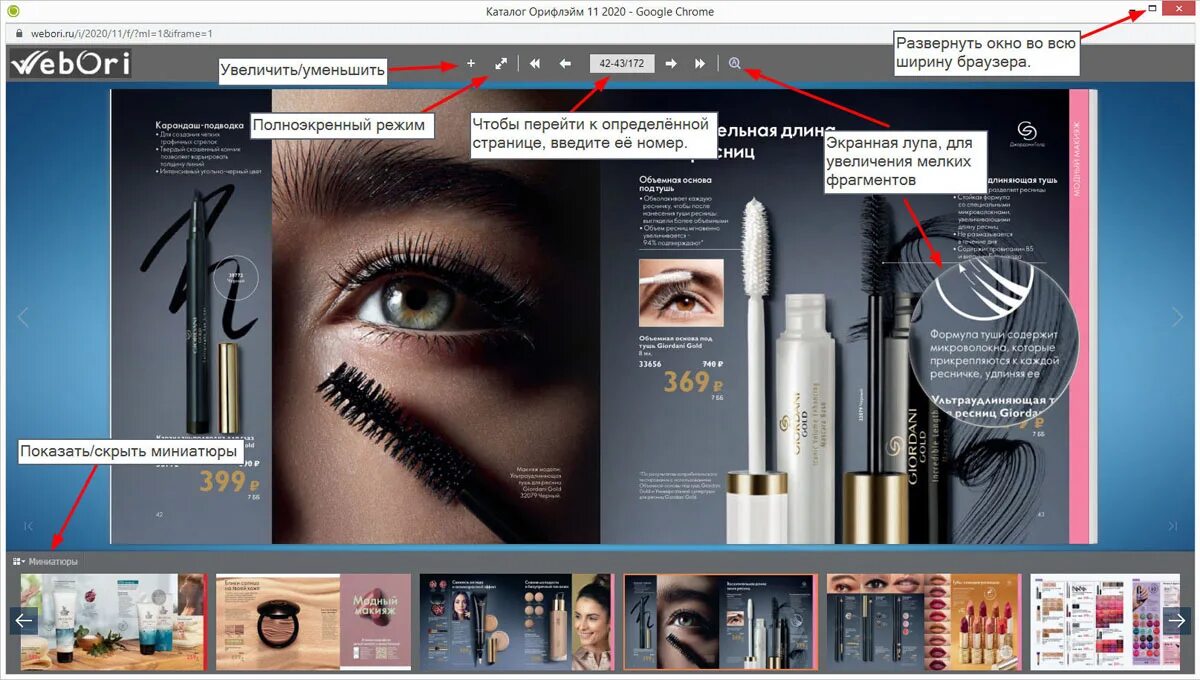Viewport: 1200px width, 680px height.
Task: Go to the next page arrow in toolbar
Action: 671,63
